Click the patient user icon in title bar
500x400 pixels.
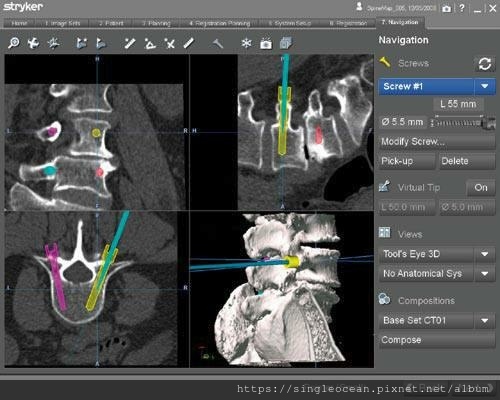[359, 7]
